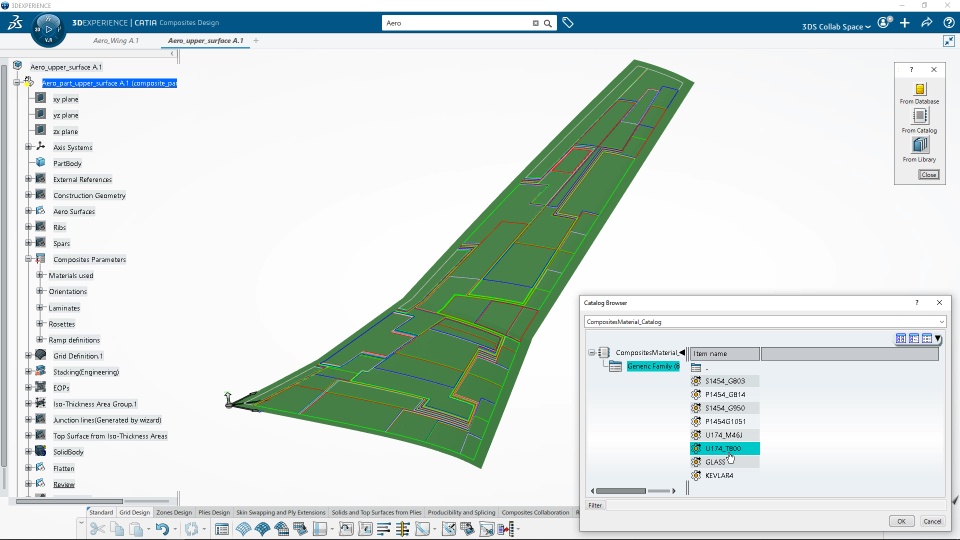
Task: Click the Item name column header
Action: pyautogui.click(x=725, y=353)
